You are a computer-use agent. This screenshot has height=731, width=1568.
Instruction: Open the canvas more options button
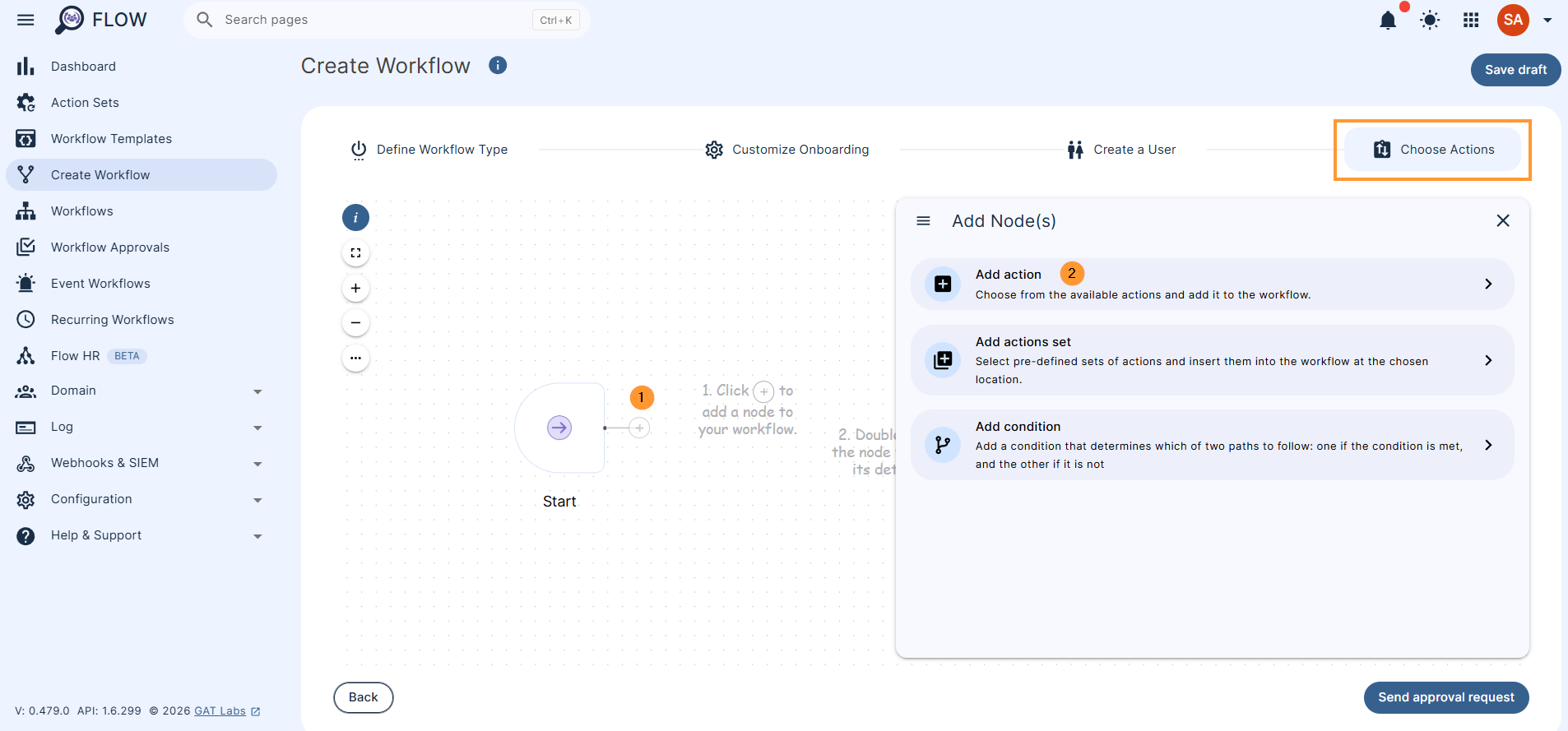click(355, 359)
